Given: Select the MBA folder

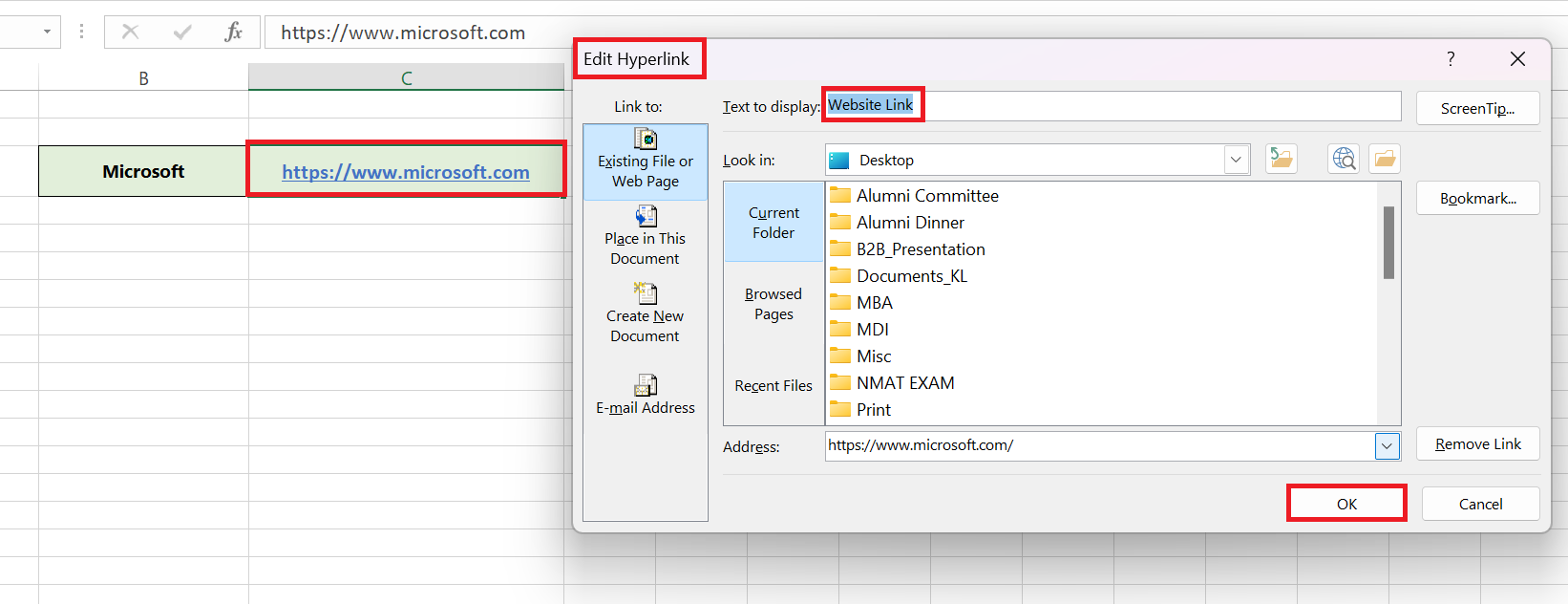Looking at the screenshot, I should click(861, 303).
